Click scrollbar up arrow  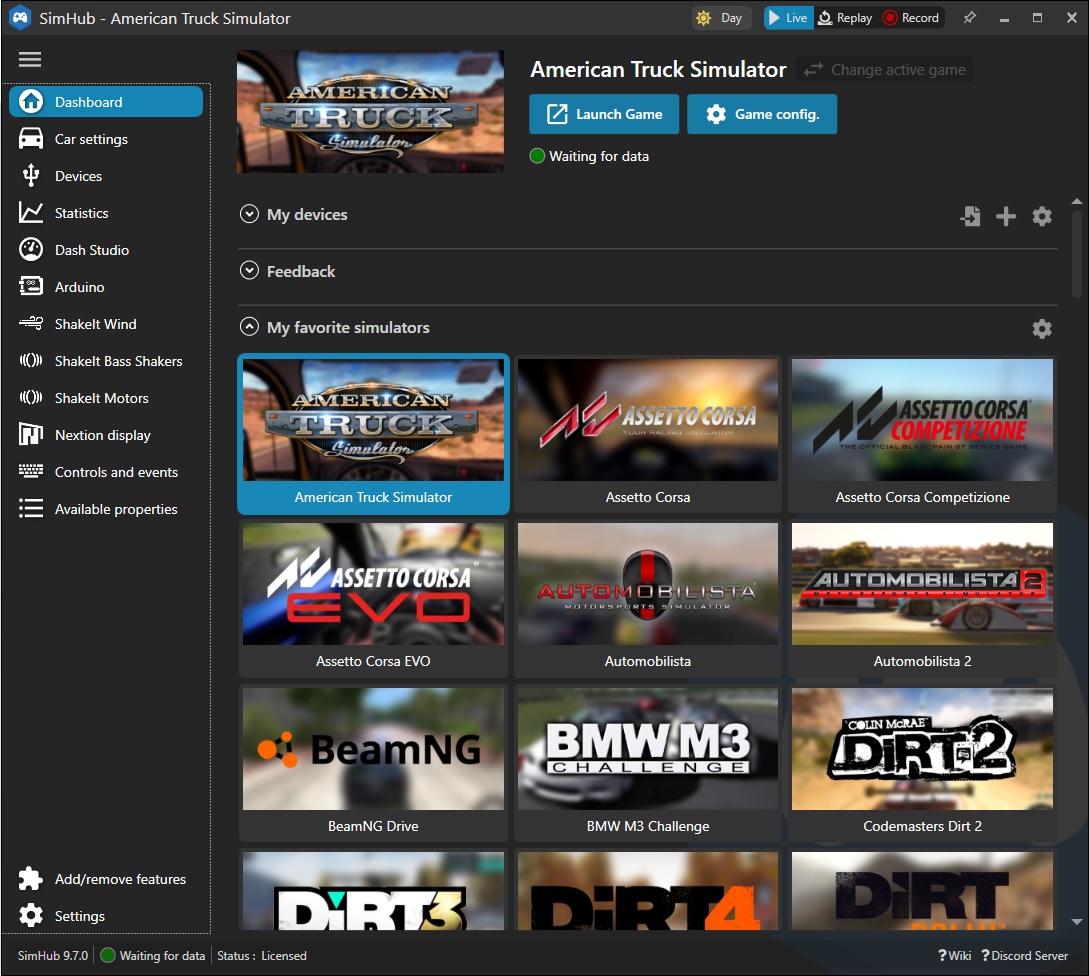coord(1076,201)
